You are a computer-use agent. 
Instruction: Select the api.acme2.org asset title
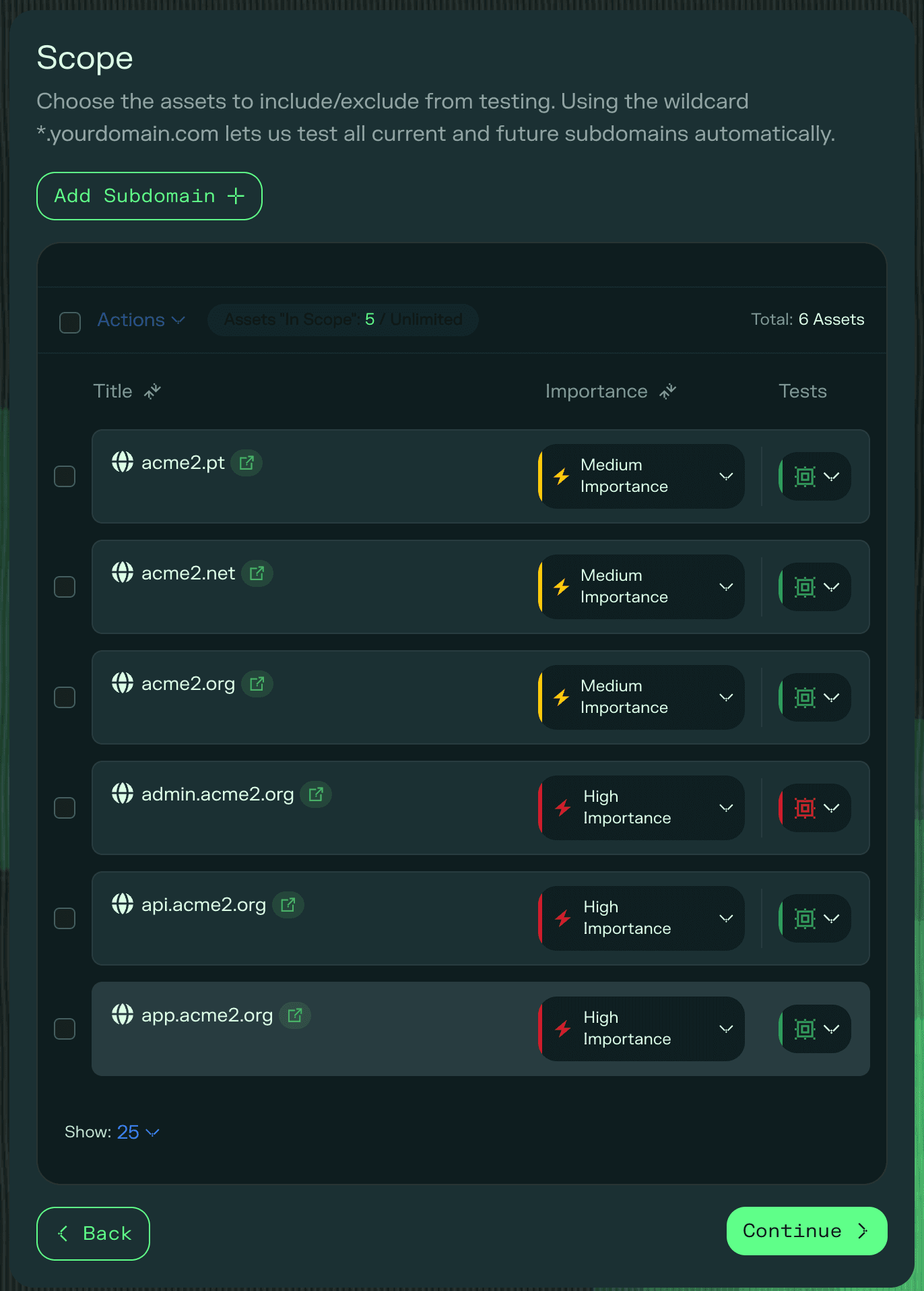pyautogui.click(x=204, y=905)
